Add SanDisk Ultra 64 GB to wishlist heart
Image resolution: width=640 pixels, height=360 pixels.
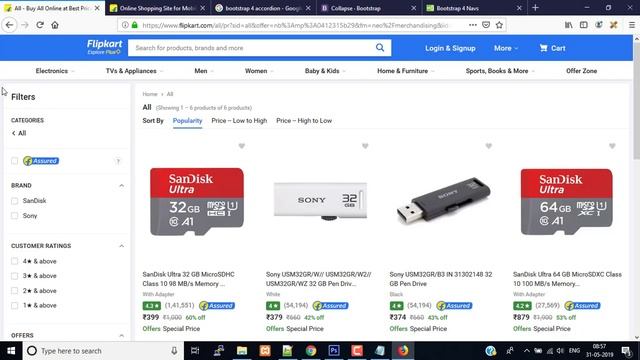tap(612, 146)
